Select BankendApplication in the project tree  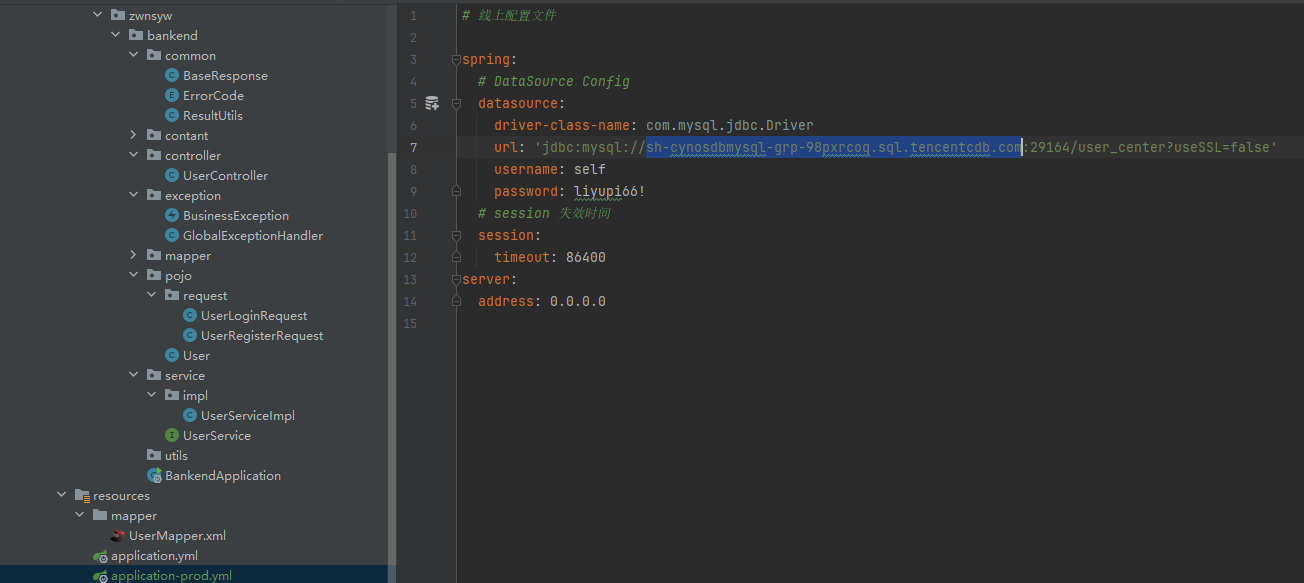coord(223,475)
